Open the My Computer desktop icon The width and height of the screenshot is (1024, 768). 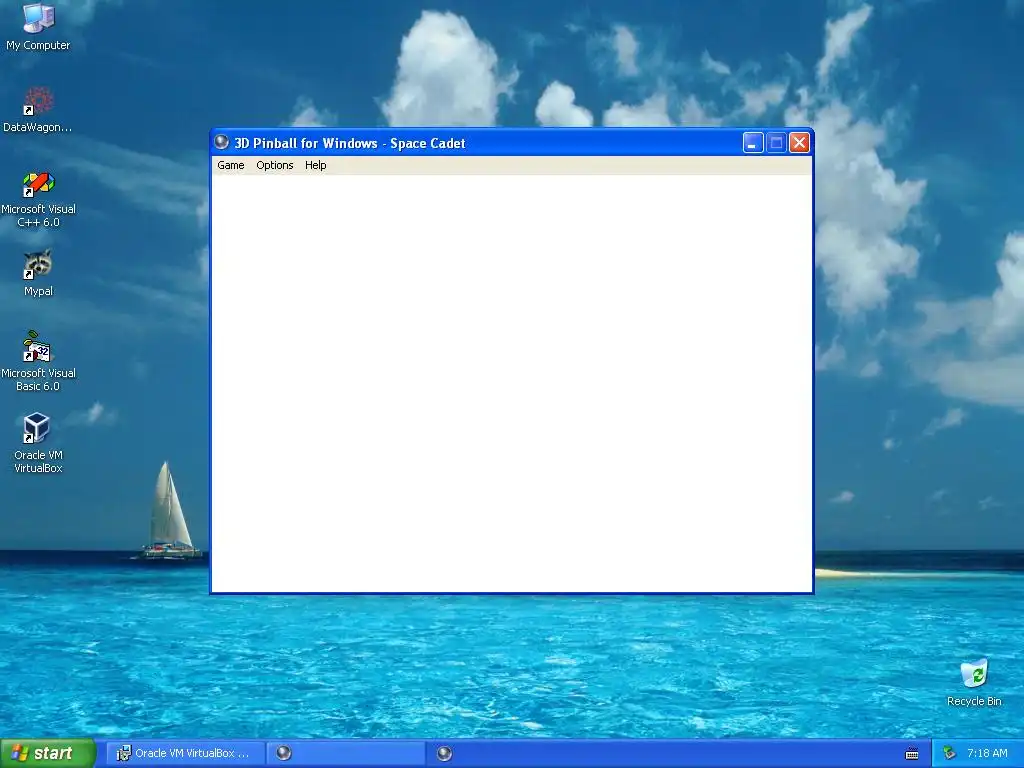tap(38, 26)
